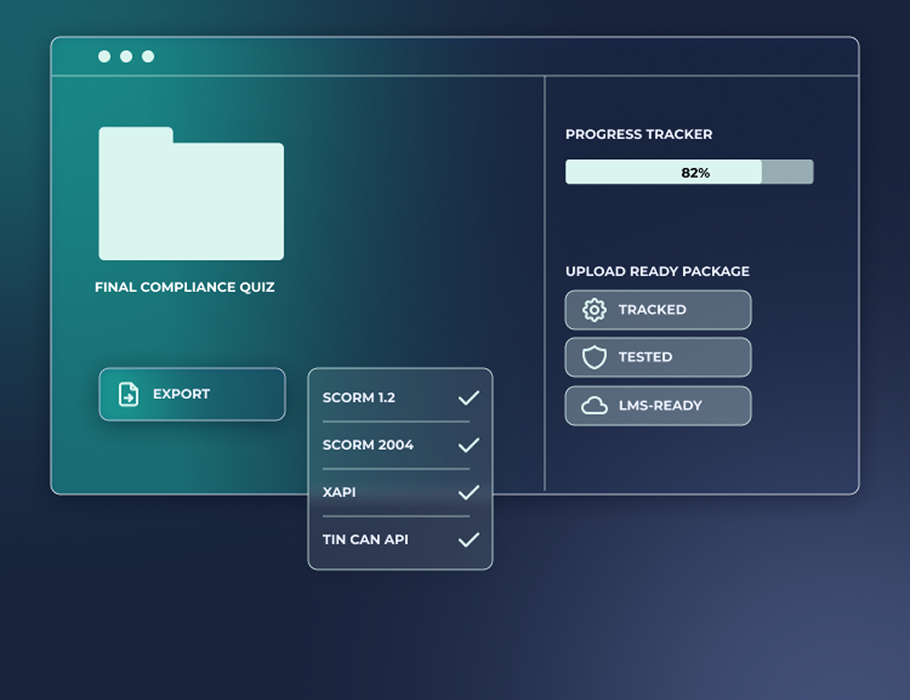Choose SCORM 2004 export format
910x700 pixels.
368,445
